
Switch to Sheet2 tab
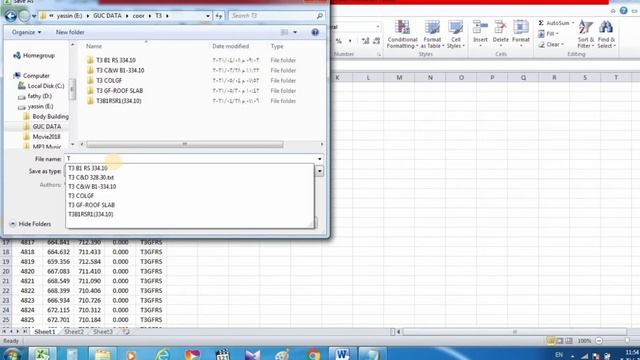coord(74,332)
